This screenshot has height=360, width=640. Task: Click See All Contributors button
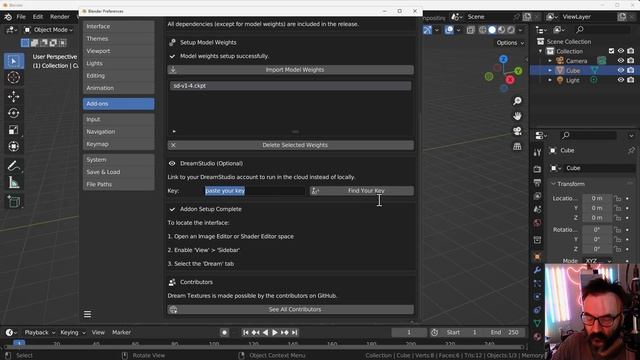pyautogui.click(x=291, y=309)
